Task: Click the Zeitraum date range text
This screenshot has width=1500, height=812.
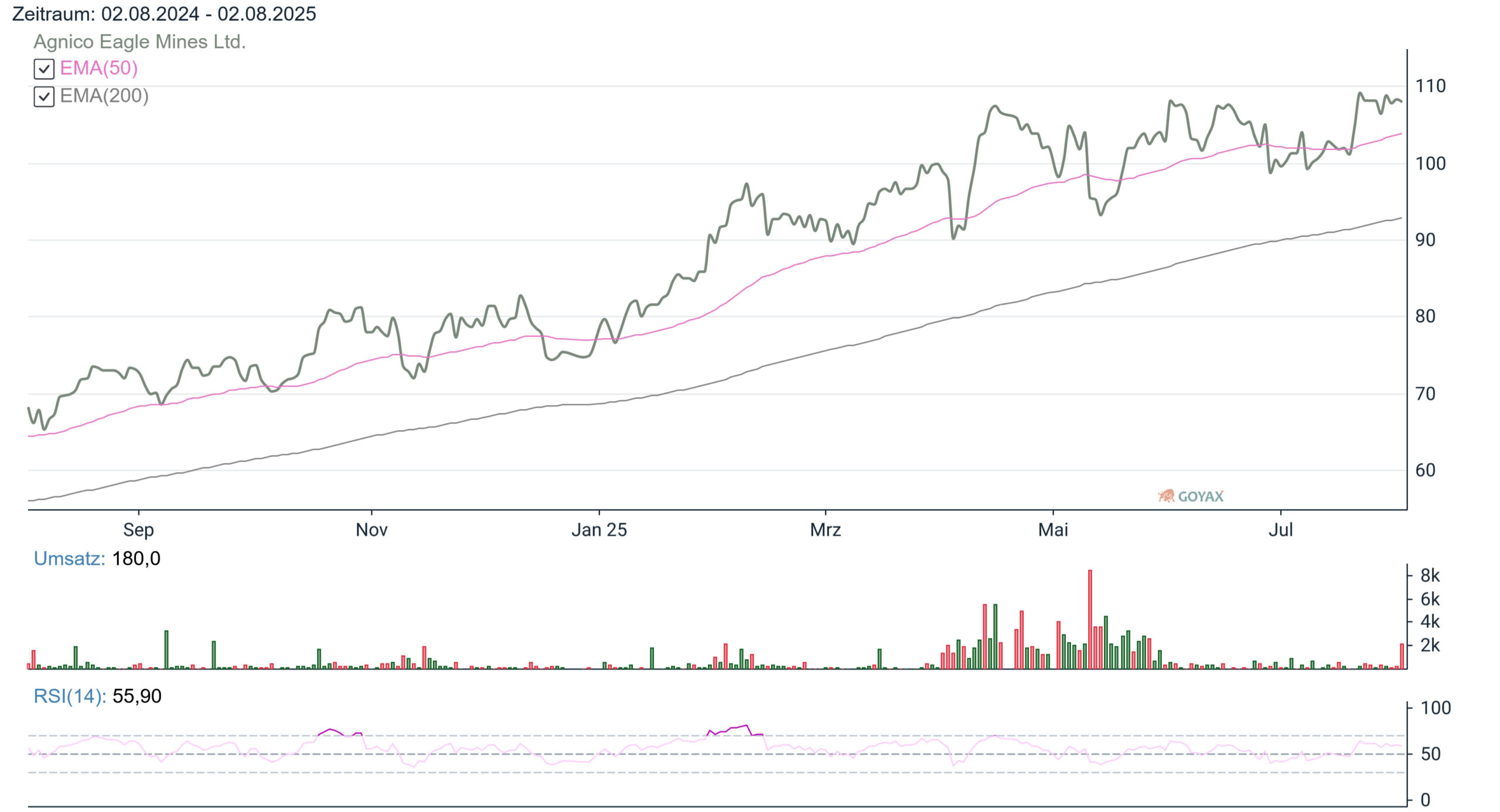Action: tap(164, 14)
